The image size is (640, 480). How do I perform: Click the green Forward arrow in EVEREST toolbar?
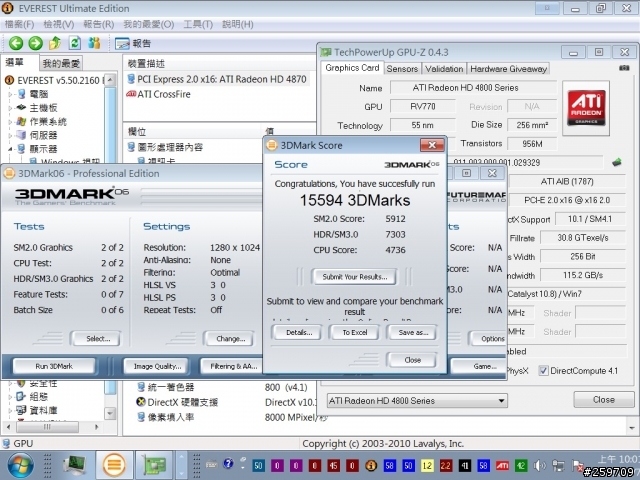(36, 43)
